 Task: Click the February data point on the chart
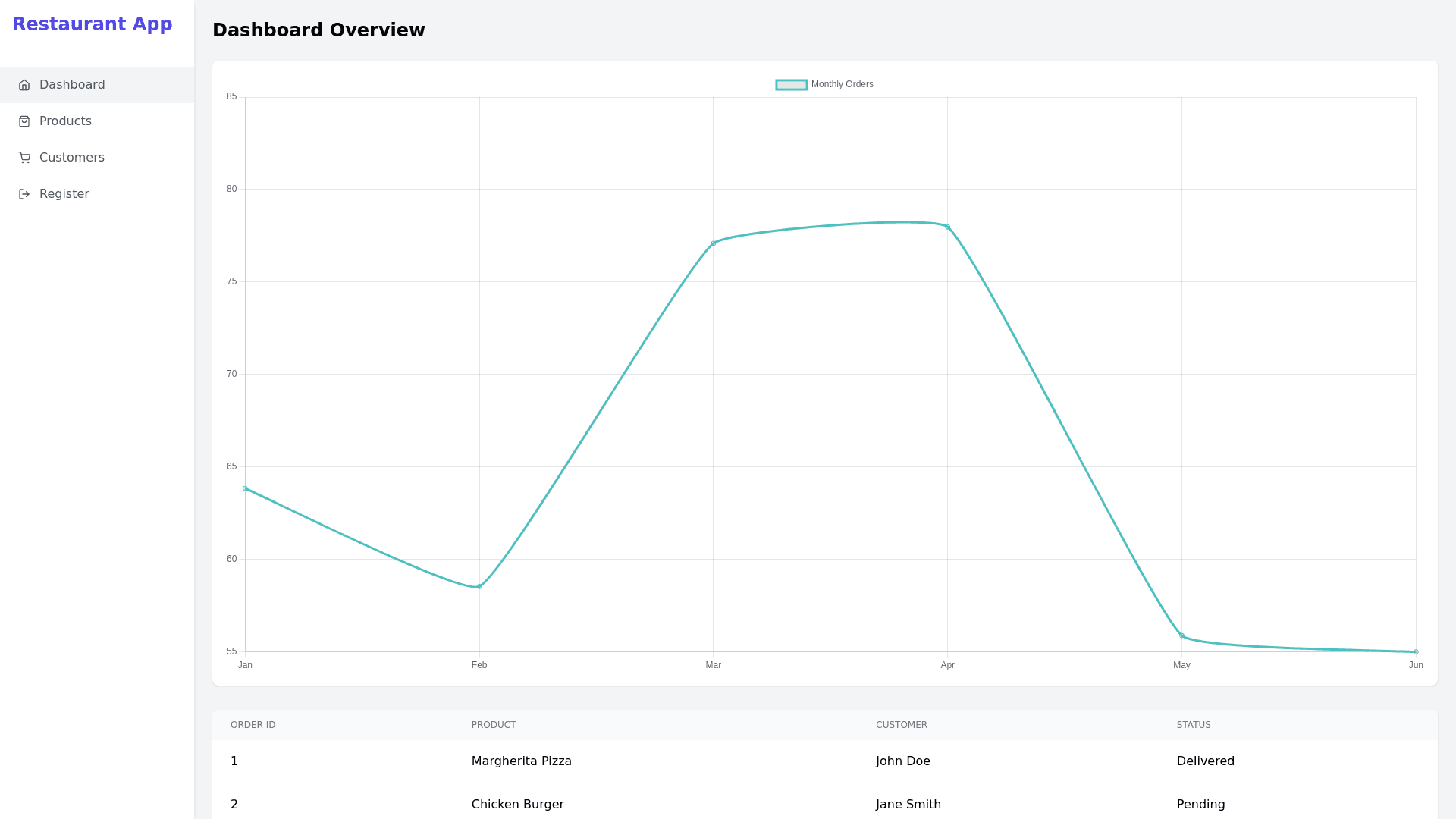pyautogui.click(x=479, y=586)
